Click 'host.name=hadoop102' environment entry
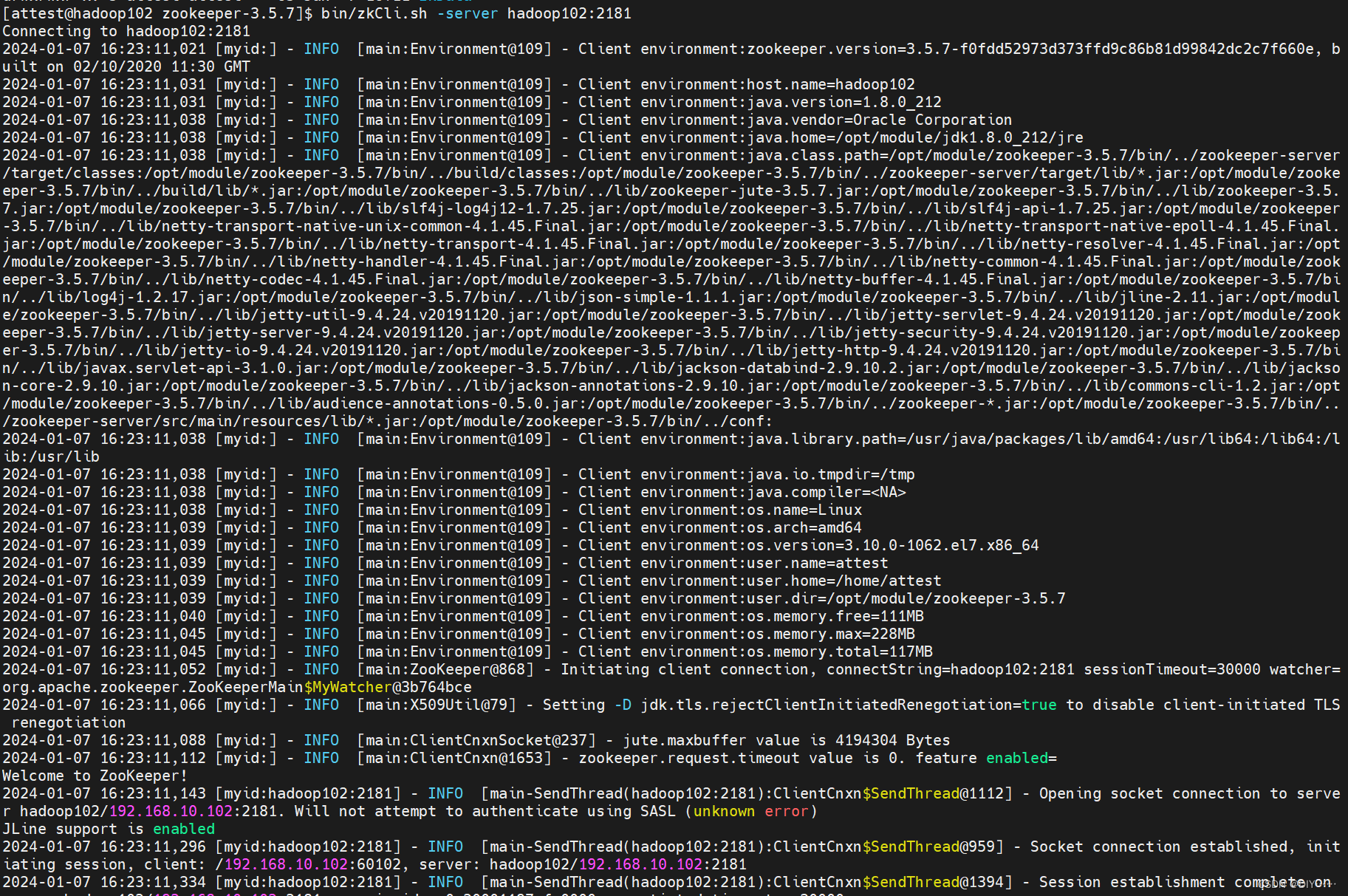1348x896 pixels. pos(831,84)
